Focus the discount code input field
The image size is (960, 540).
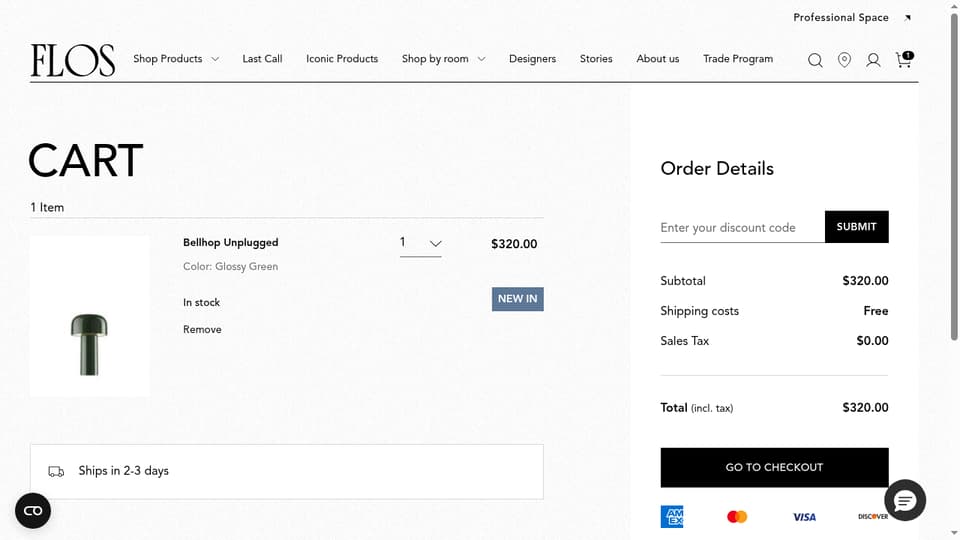point(742,227)
